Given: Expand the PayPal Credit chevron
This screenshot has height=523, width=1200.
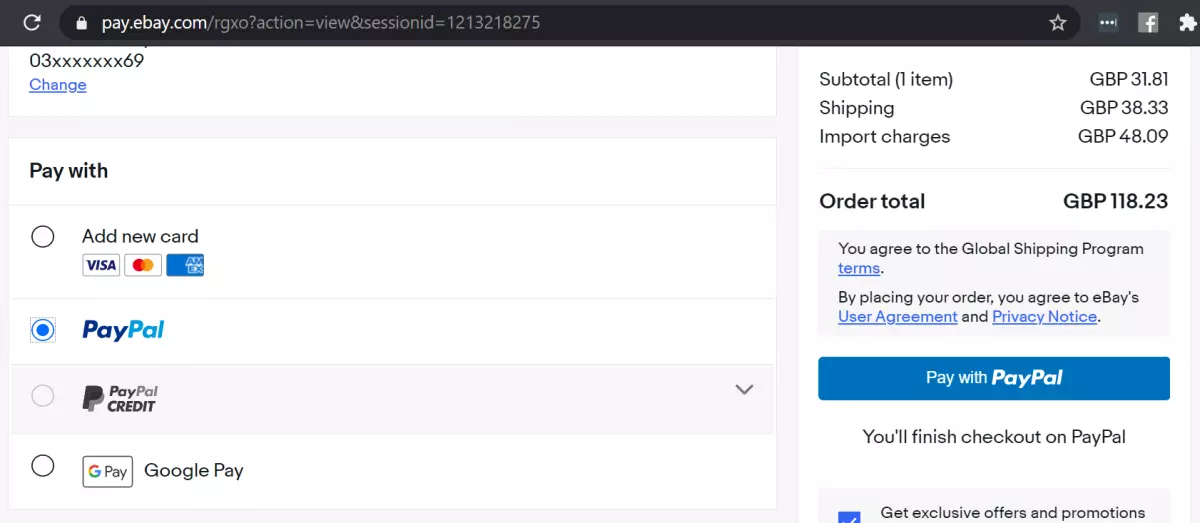Looking at the screenshot, I should pos(744,389).
